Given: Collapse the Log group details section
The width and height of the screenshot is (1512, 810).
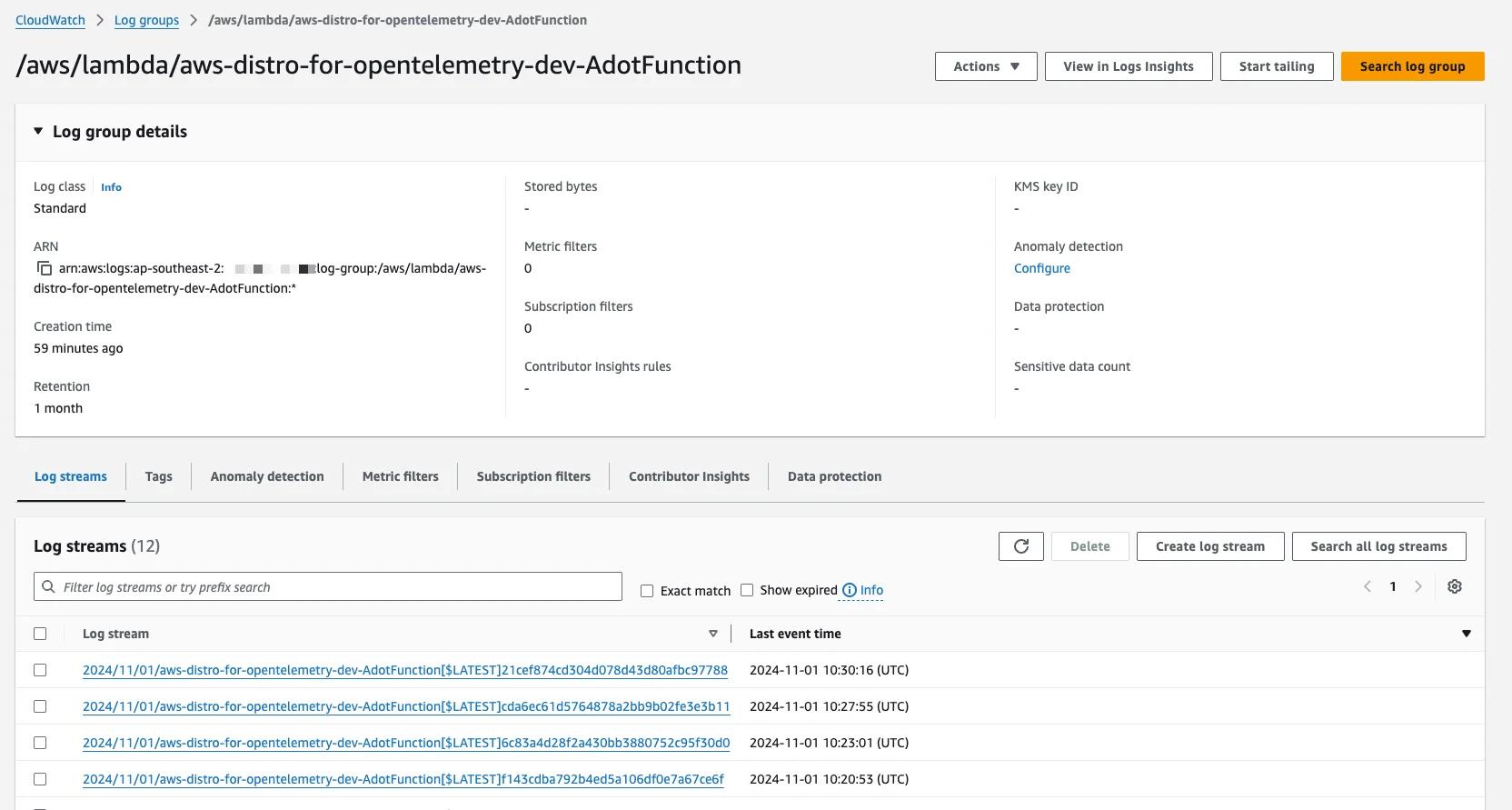Looking at the screenshot, I should (x=38, y=131).
